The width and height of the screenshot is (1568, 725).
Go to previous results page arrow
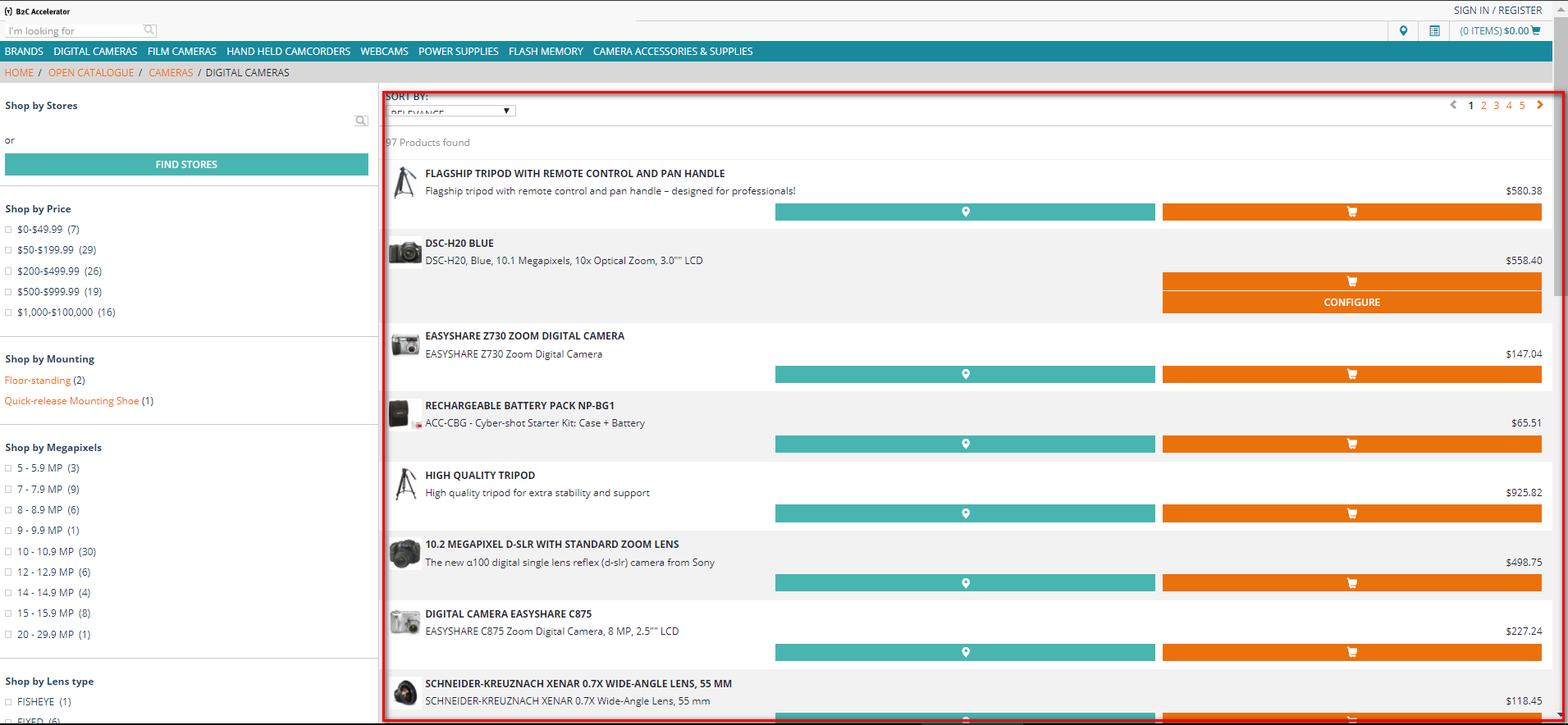(x=1453, y=105)
